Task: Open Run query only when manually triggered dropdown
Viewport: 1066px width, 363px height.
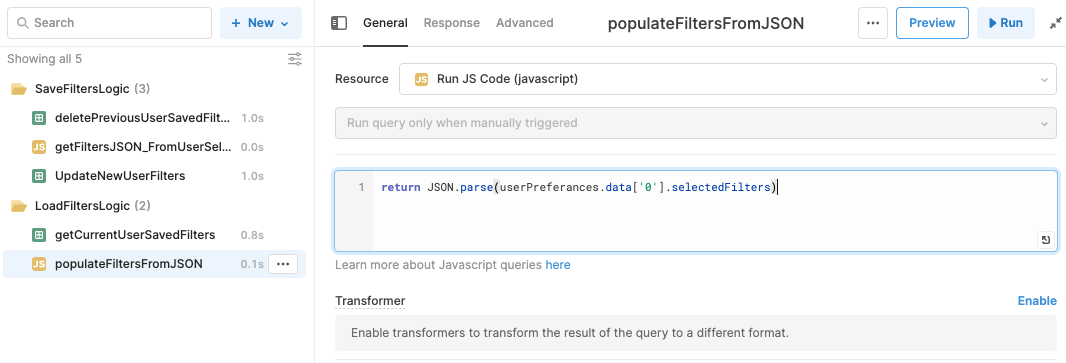Action: pyautogui.click(x=695, y=123)
